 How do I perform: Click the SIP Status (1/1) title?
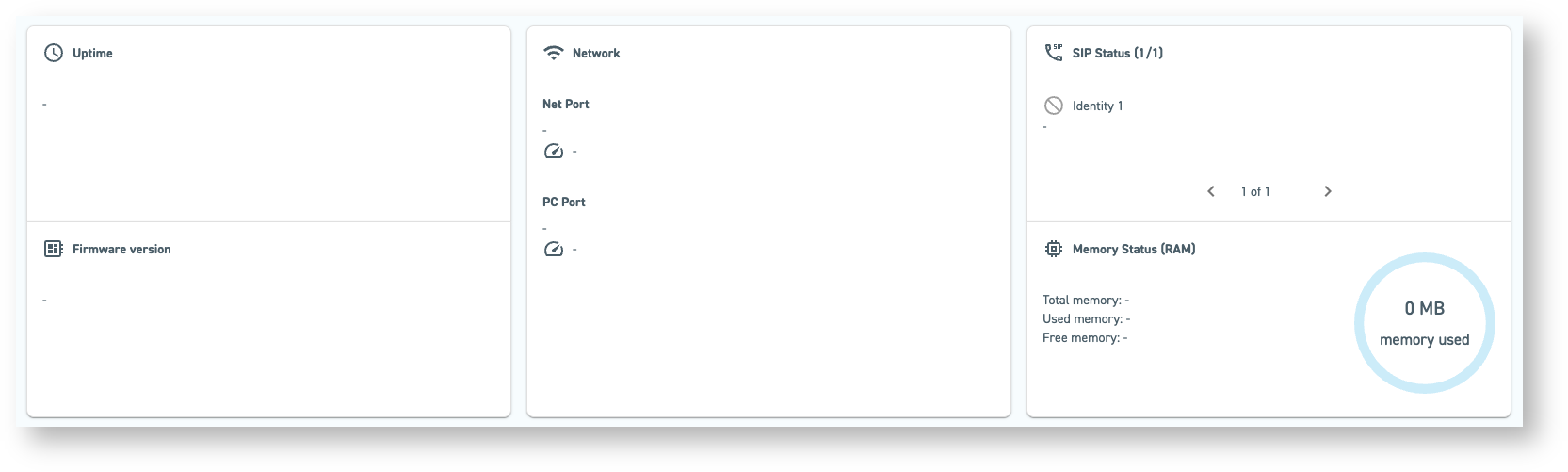[1118, 53]
